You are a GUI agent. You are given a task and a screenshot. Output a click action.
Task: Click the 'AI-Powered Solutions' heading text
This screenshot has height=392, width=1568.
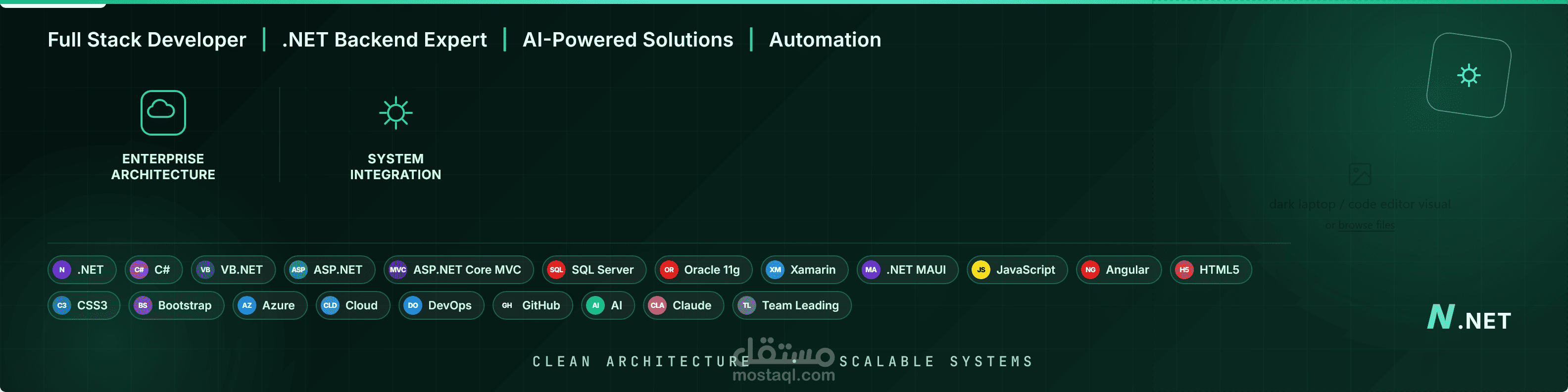coord(628,40)
